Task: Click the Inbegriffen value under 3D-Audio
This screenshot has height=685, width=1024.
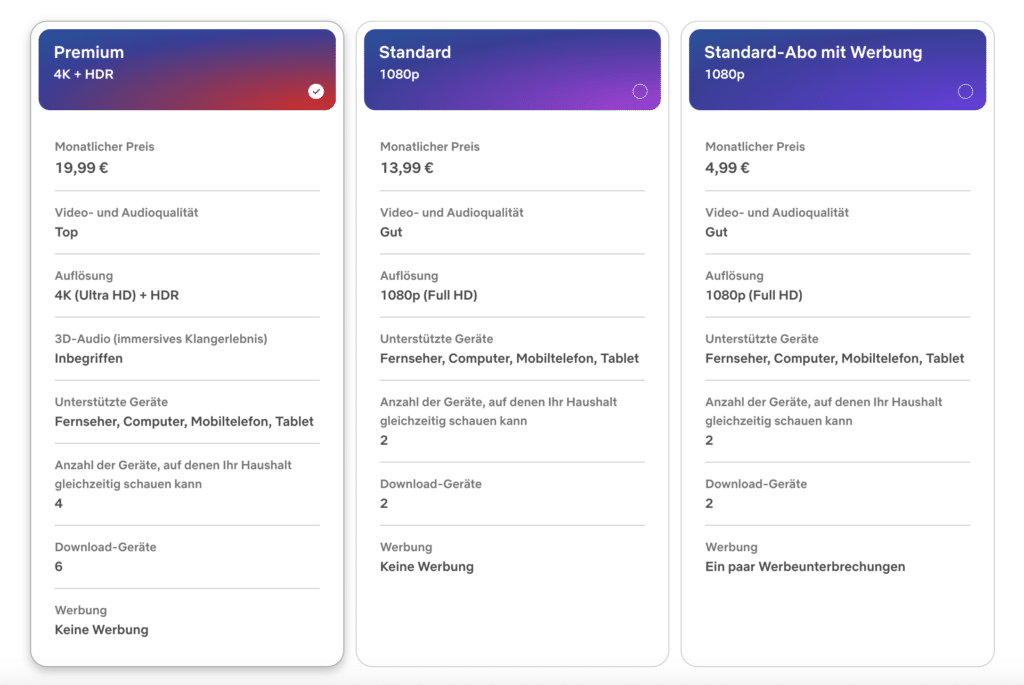Action: coord(89,358)
